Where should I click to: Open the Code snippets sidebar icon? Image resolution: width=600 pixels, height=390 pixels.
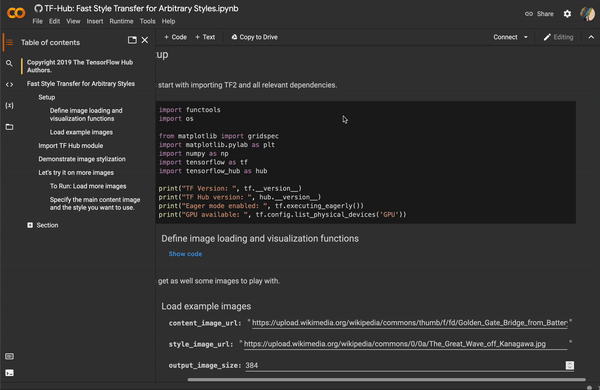(9, 84)
